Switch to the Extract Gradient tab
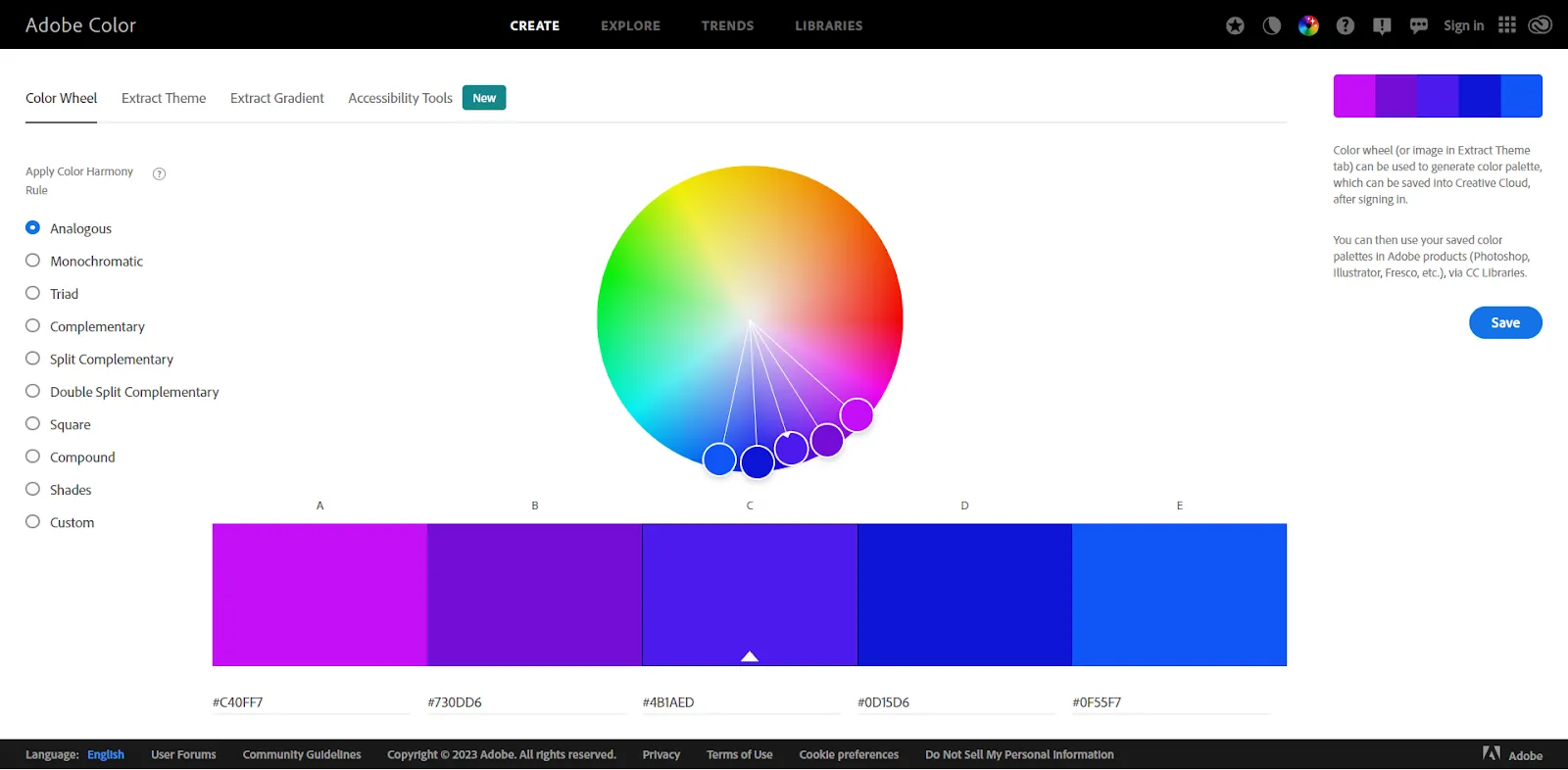The width and height of the screenshot is (1568, 770). [277, 98]
